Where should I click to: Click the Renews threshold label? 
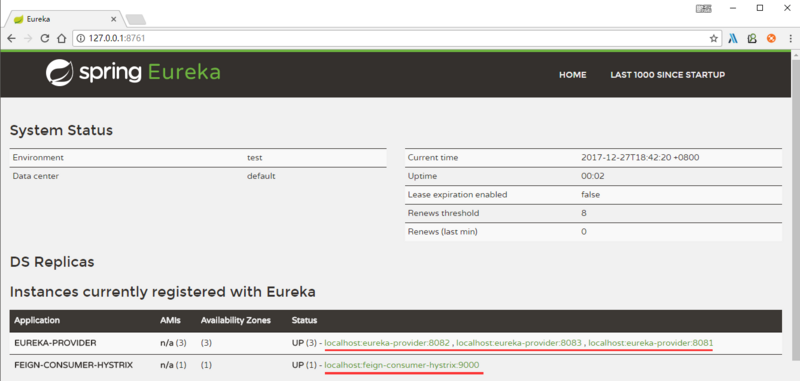tap(443, 213)
